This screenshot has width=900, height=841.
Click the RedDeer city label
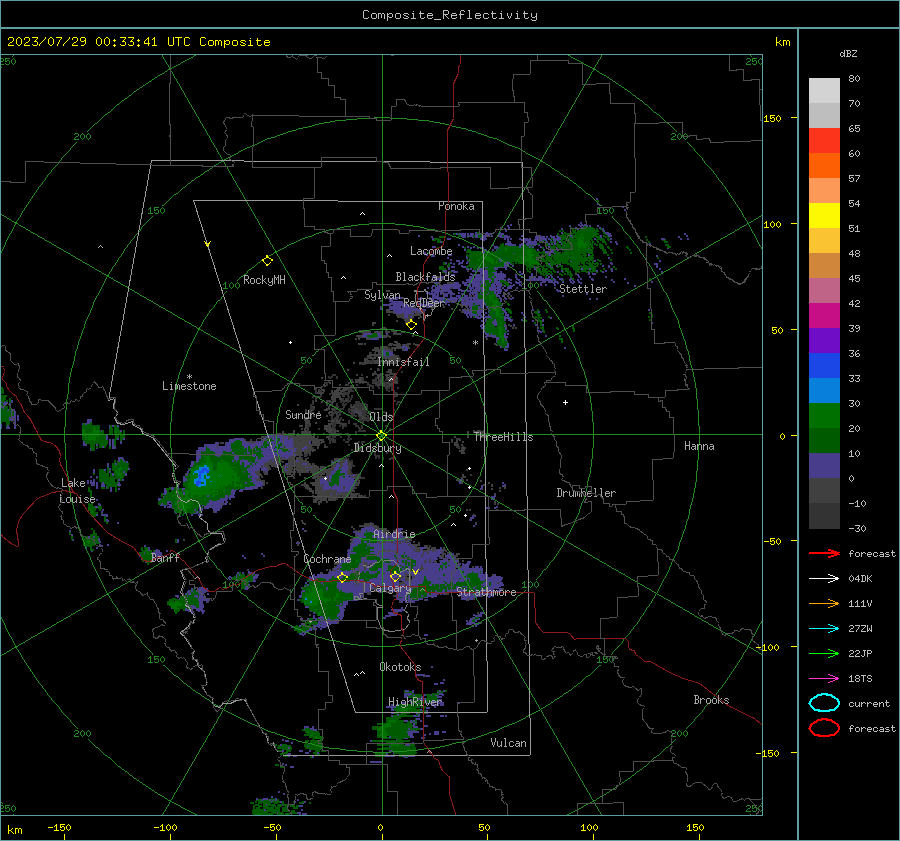click(424, 303)
